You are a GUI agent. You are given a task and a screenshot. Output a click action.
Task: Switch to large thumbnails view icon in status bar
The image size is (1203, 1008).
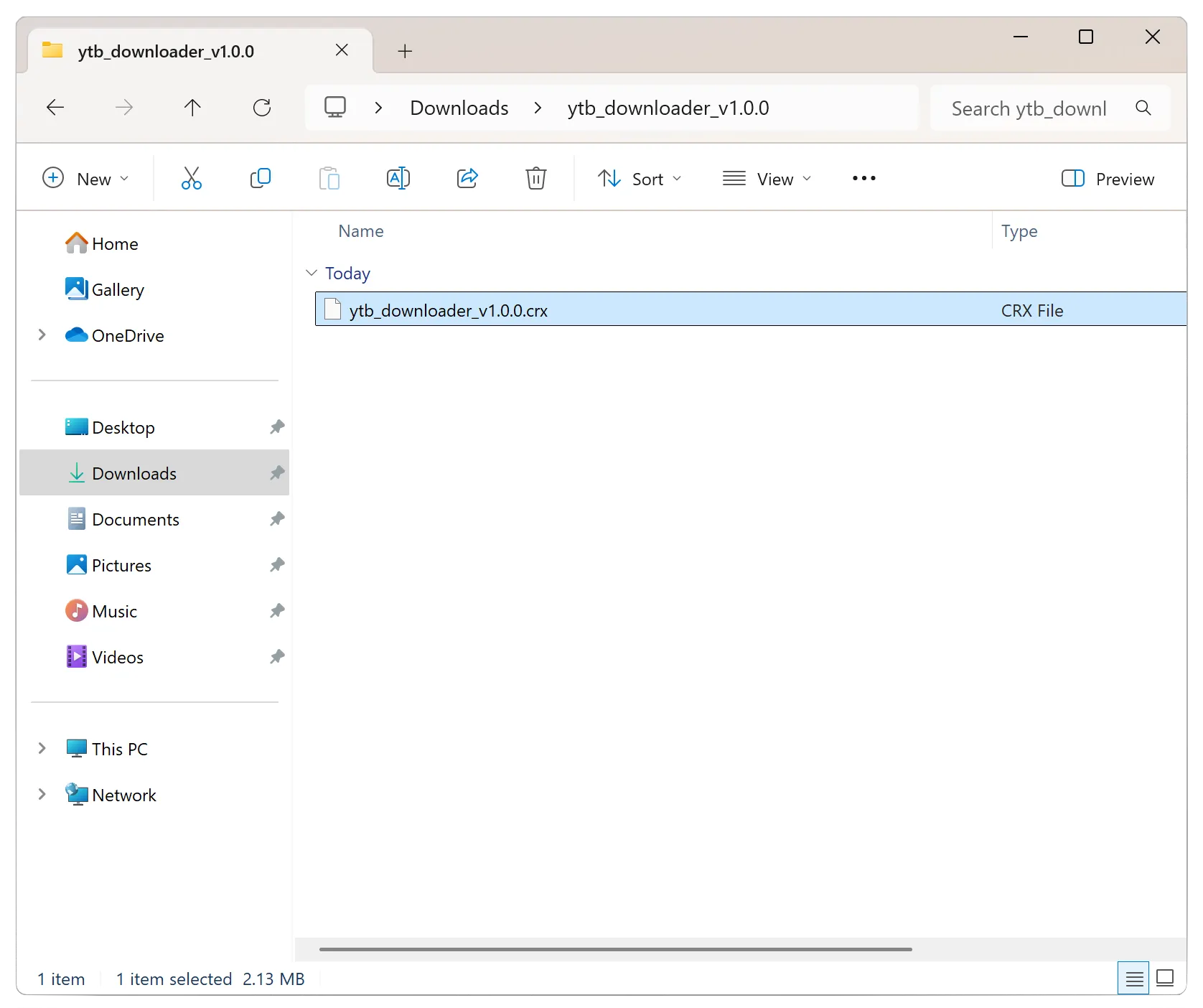click(1166, 978)
